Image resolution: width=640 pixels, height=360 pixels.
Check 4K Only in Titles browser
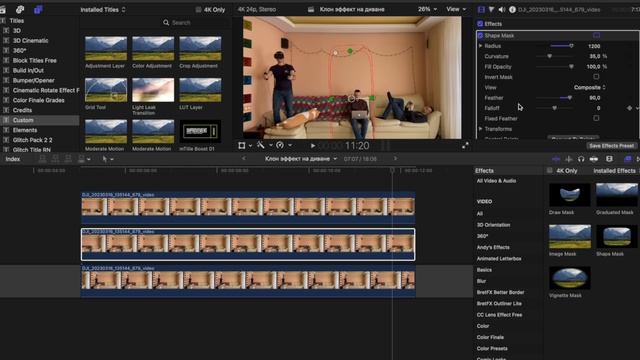[x=198, y=9]
